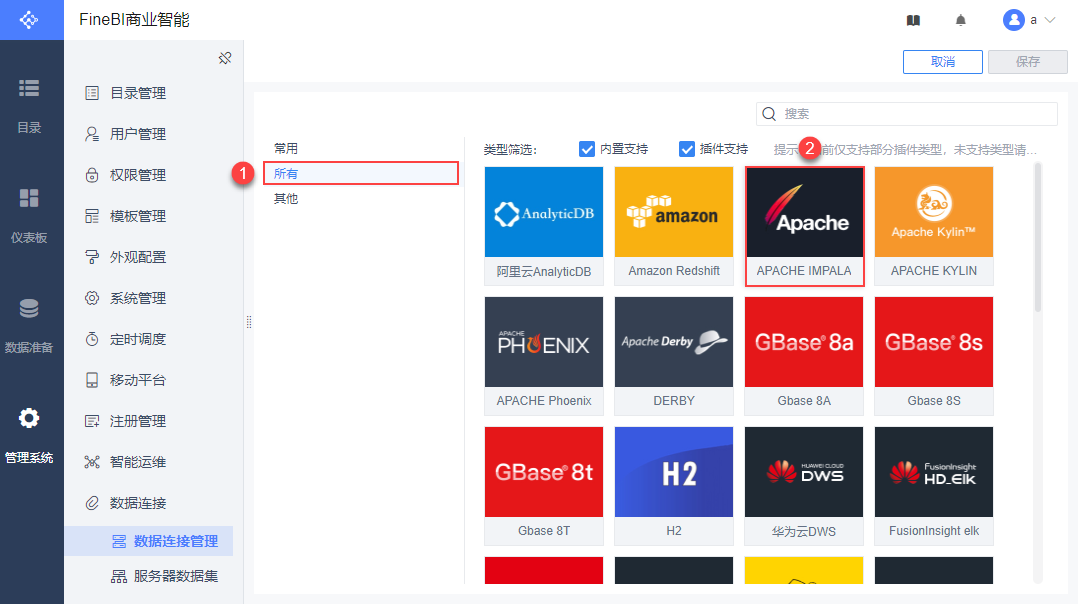The width and height of the screenshot is (1078, 604).
Task: Unpin the side menu with pin icon
Action: pos(225,58)
